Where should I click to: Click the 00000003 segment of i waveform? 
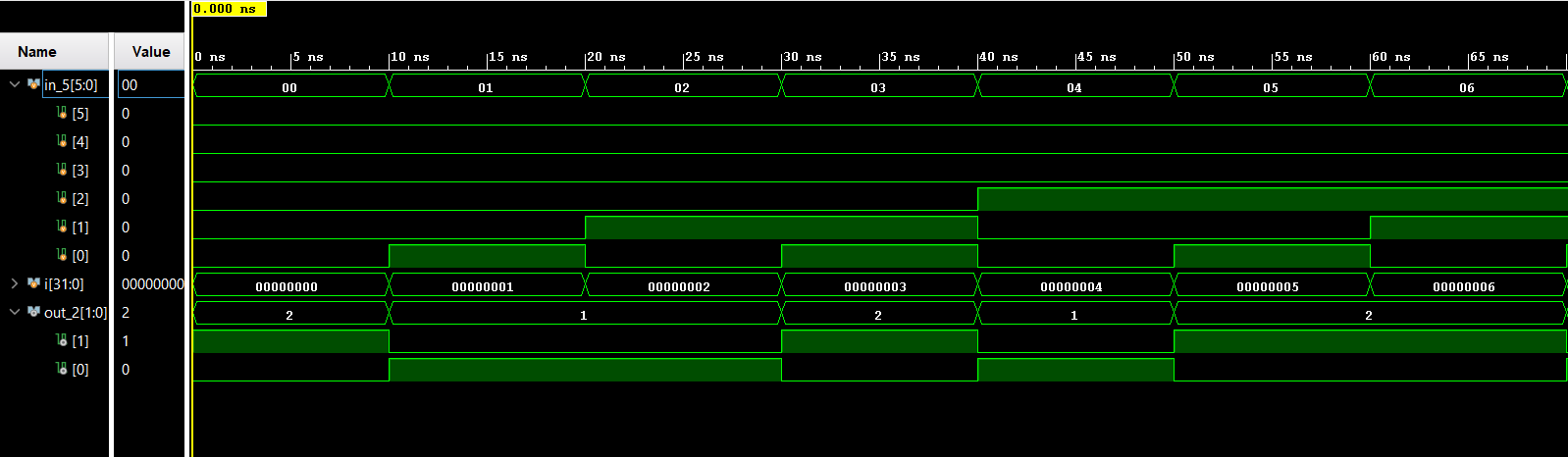tap(875, 286)
